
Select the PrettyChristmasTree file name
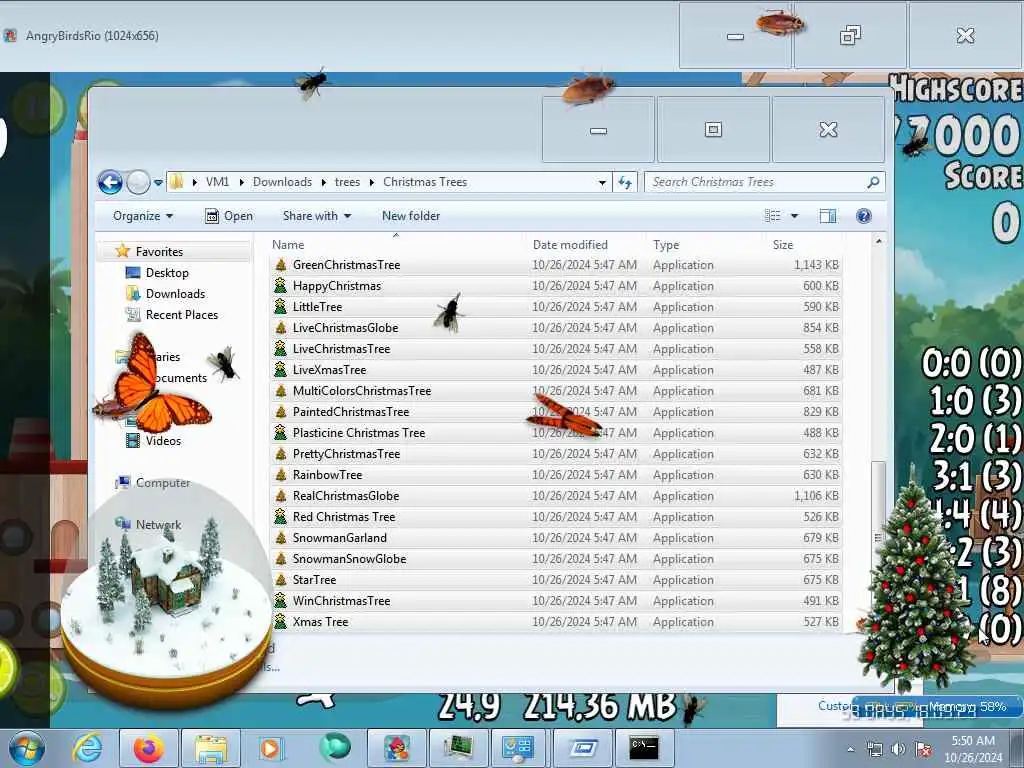click(346, 453)
